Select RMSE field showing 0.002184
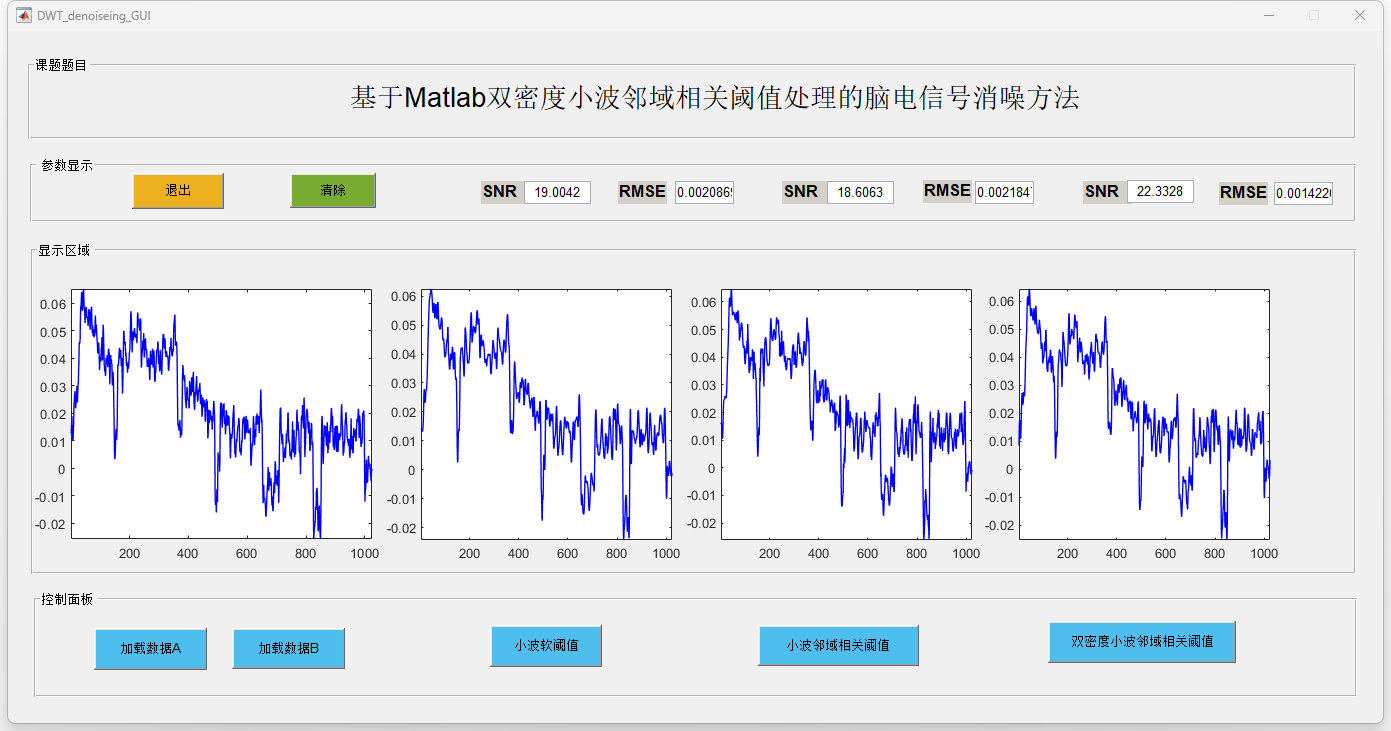 [1004, 192]
